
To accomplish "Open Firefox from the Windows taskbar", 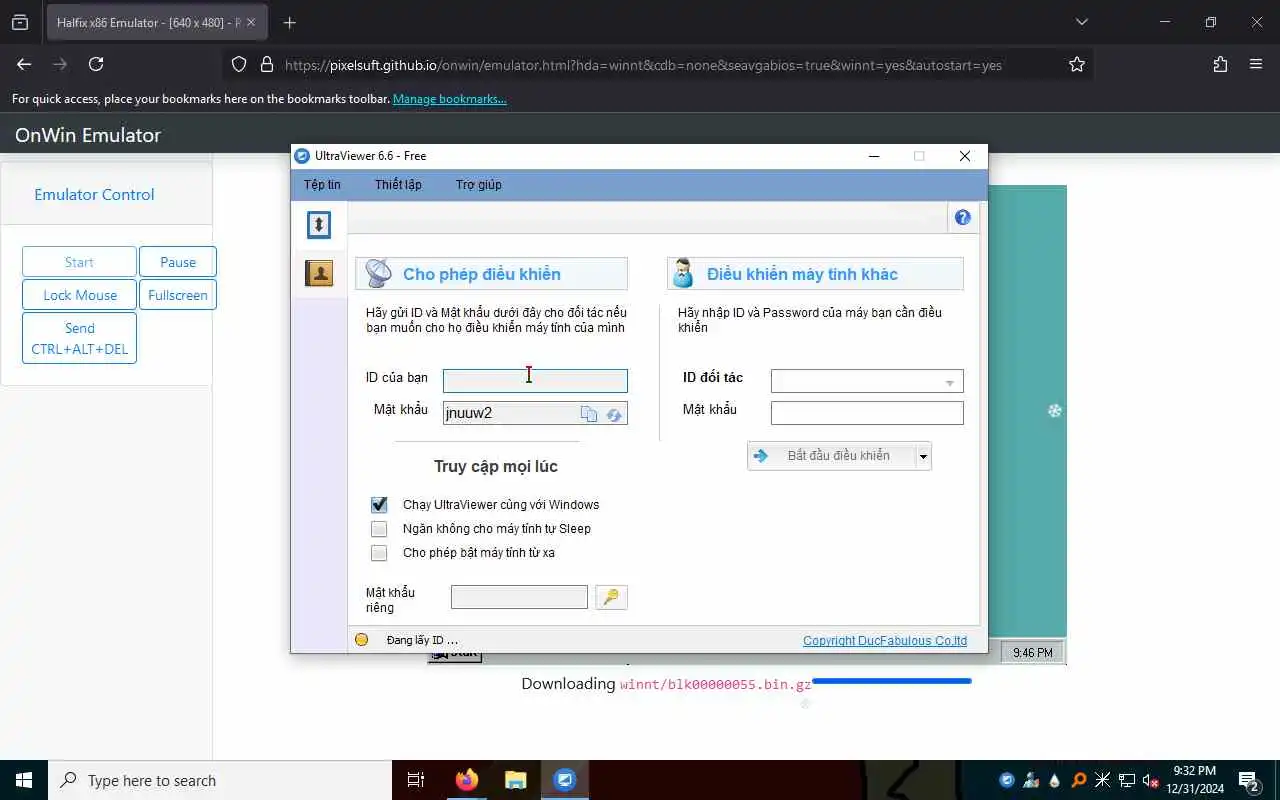I will tap(467, 780).
